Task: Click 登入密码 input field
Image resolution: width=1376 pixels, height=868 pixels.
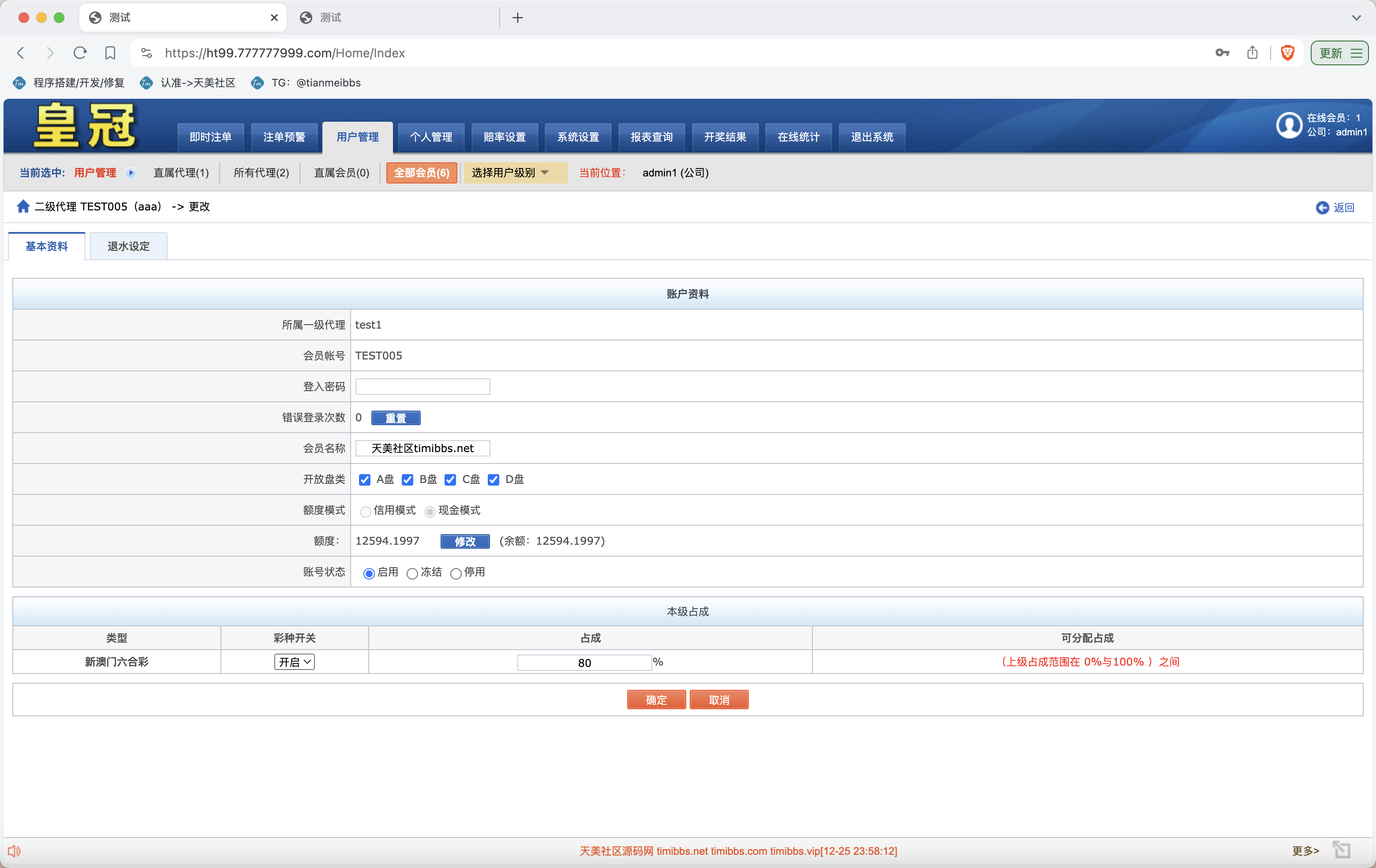Action: [423, 386]
